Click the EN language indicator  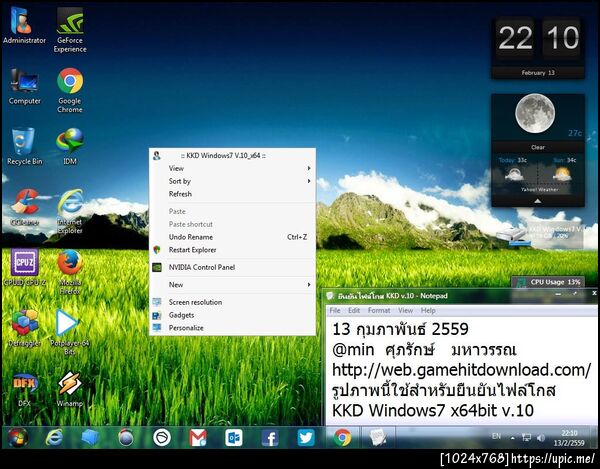pyautogui.click(x=496, y=436)
